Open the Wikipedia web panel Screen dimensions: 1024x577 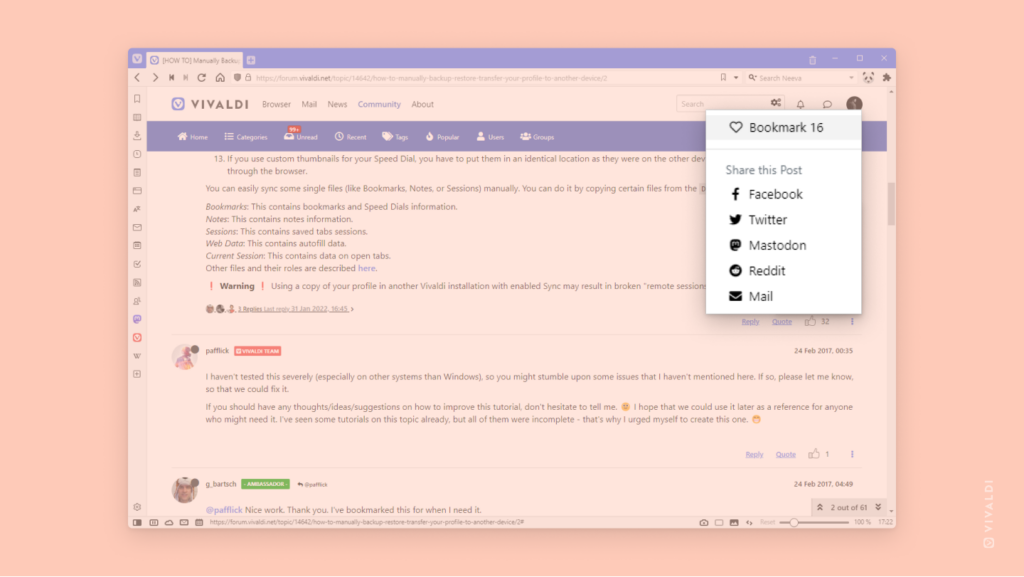(137, 356)
